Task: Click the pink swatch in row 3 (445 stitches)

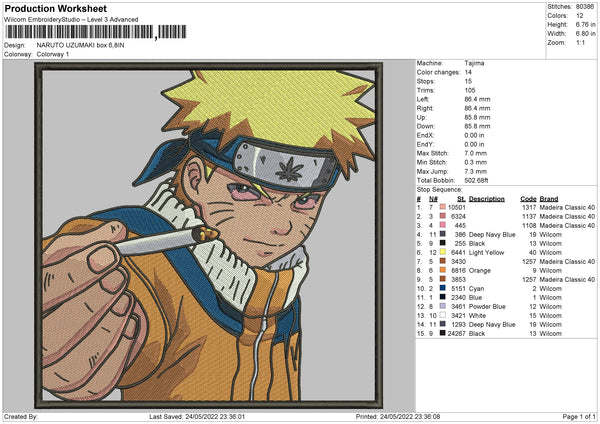Action: [x=443, y=225]
